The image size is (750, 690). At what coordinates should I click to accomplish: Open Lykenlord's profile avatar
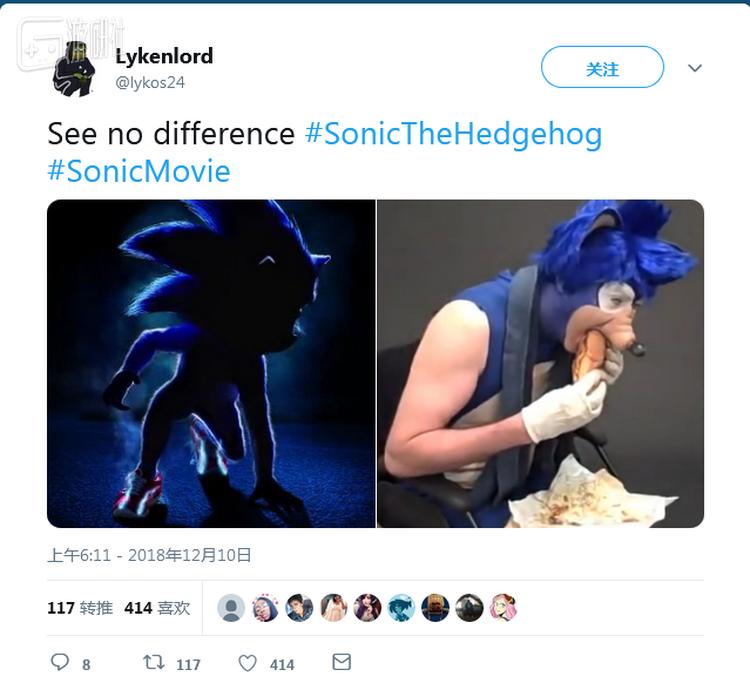75,68
